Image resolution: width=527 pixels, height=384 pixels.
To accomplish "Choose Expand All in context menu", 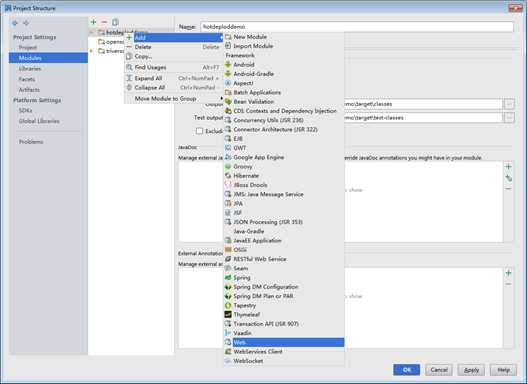I will point(174,78).
